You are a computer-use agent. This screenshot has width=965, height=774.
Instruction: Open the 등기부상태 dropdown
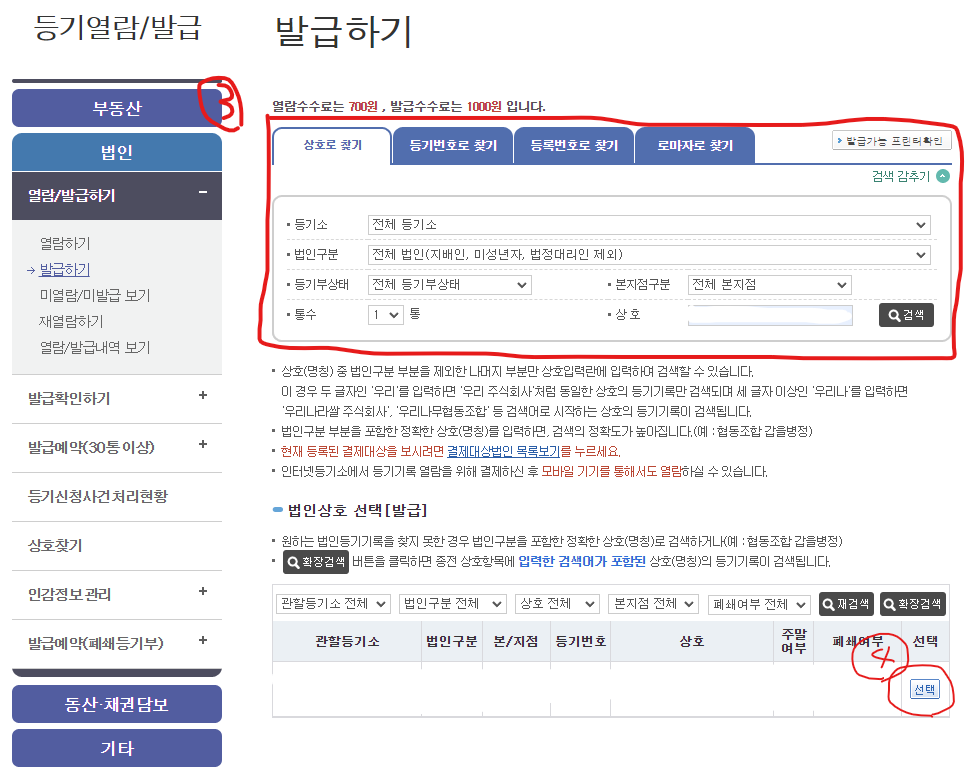click(450, 285)
